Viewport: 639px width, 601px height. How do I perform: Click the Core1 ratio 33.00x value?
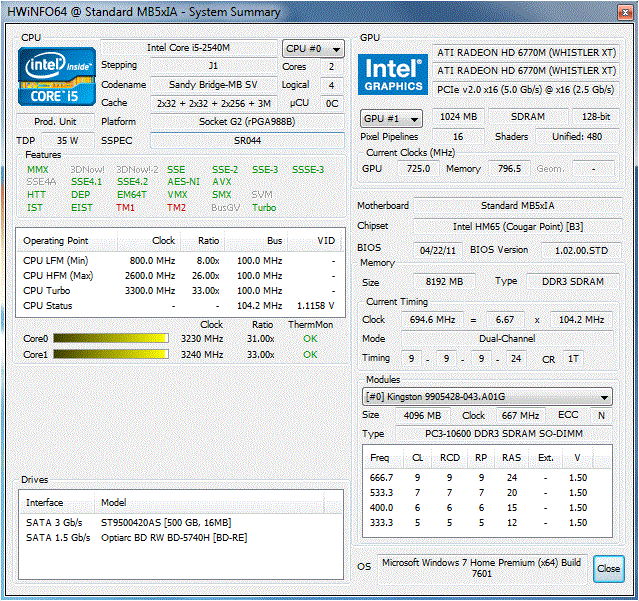[x=260, y=354]
